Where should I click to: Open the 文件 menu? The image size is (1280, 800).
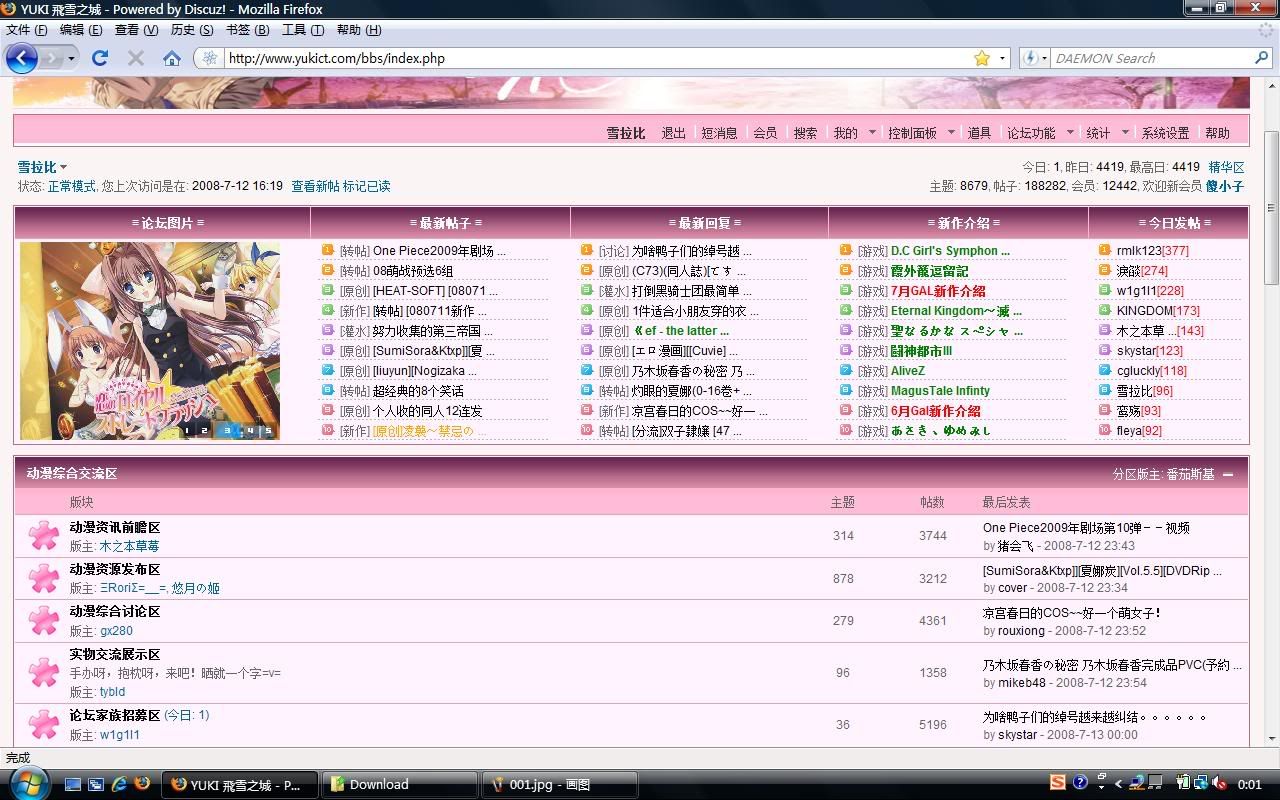tap(26, 30)
